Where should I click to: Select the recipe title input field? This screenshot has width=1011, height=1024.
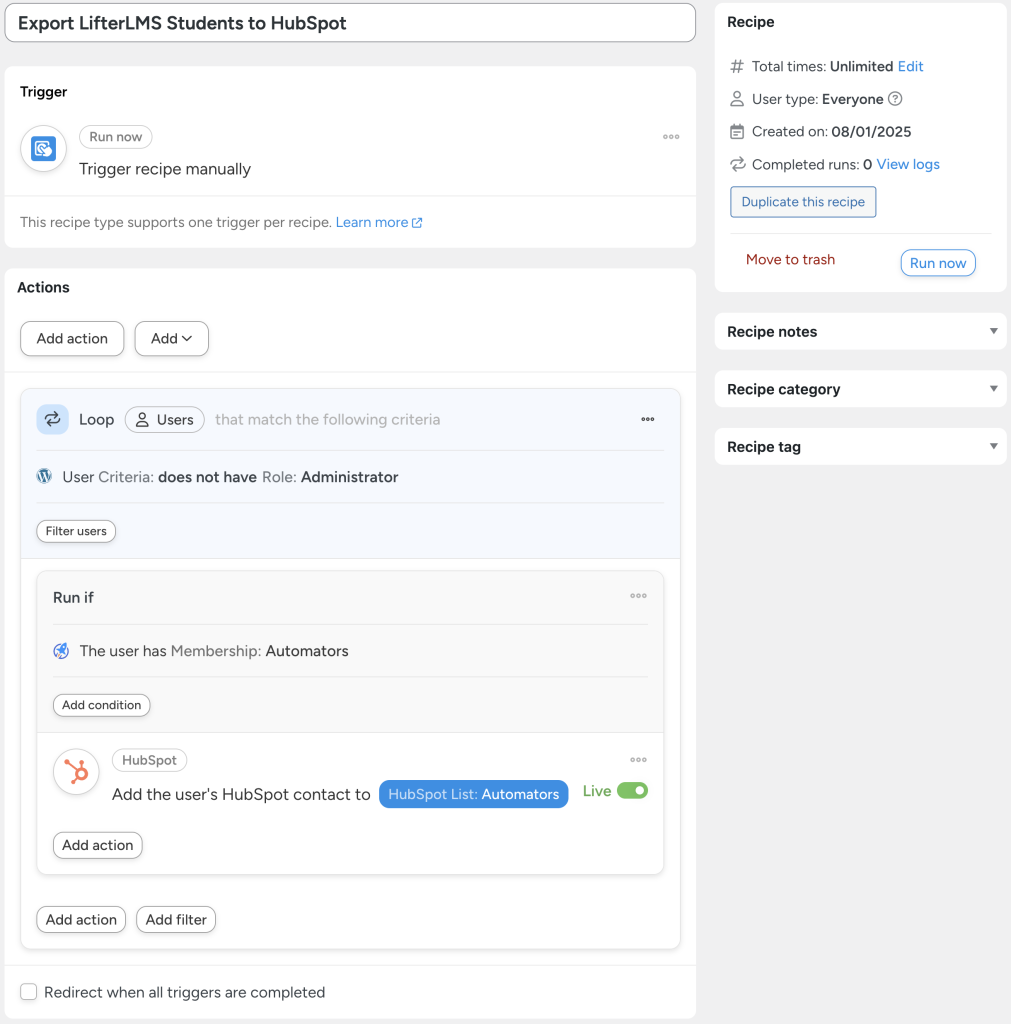click(x=348, y=23)
